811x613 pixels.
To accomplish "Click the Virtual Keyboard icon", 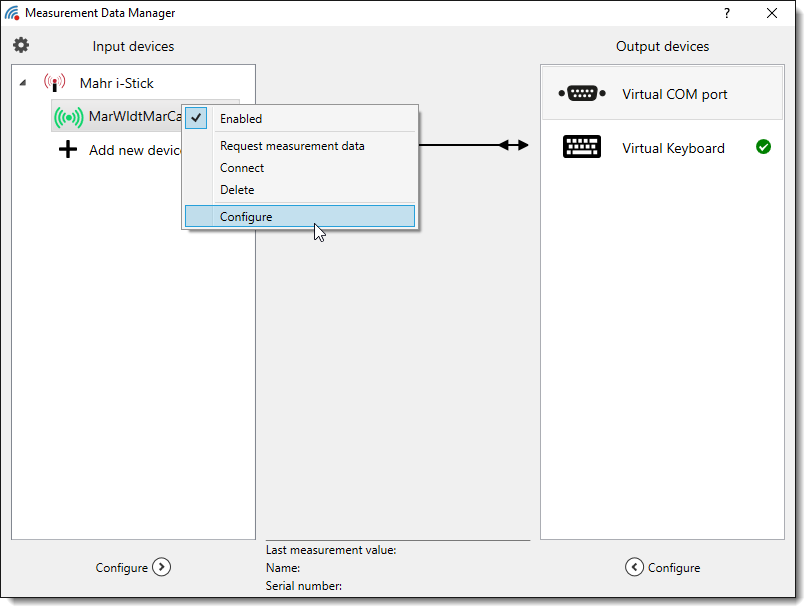I will click(x=581, y=148).
